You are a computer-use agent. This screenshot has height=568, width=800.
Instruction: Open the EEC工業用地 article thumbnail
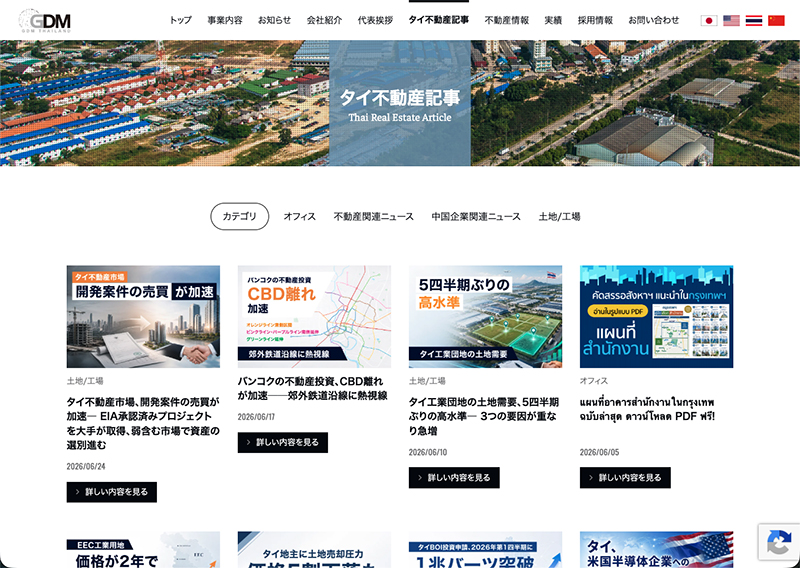(143, 550)
